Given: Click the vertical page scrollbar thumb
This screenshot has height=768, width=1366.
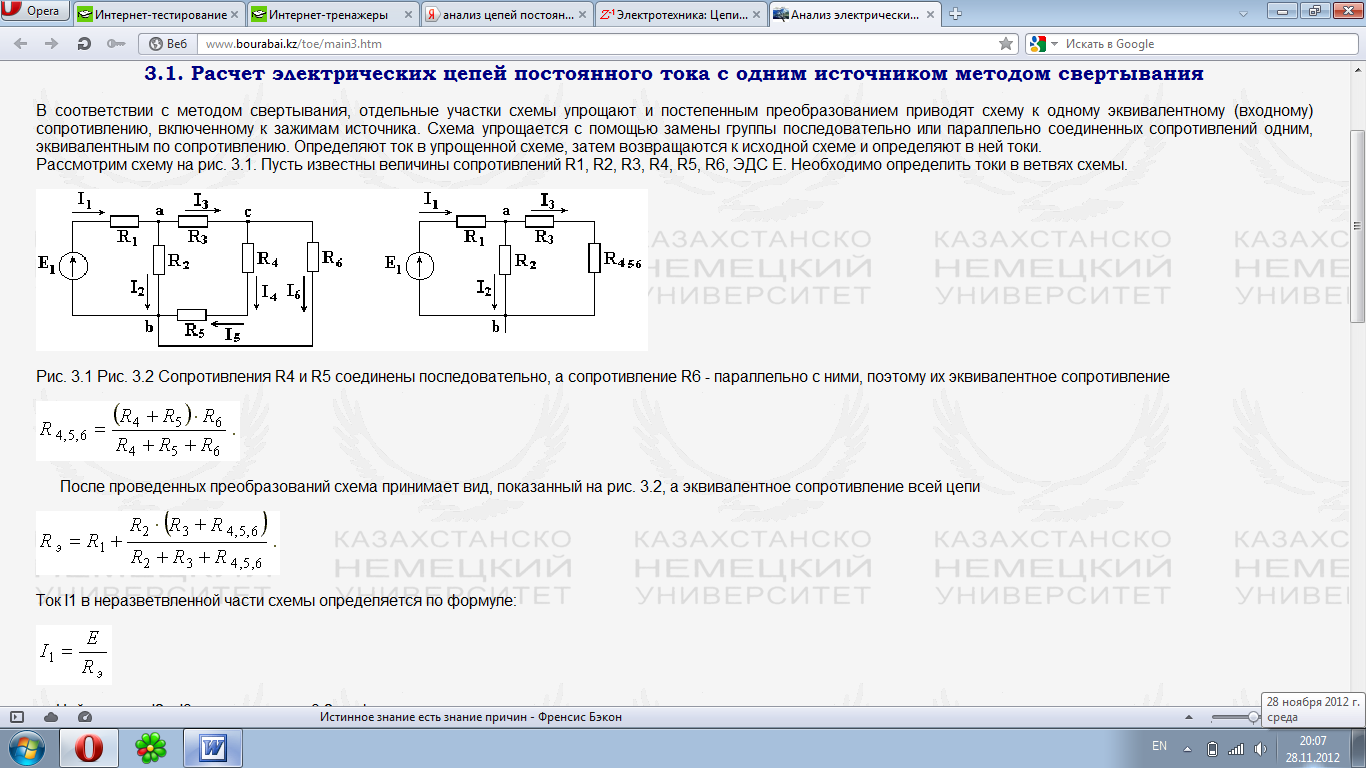Looking at the screenshot, I should [x=1357, y=225].
